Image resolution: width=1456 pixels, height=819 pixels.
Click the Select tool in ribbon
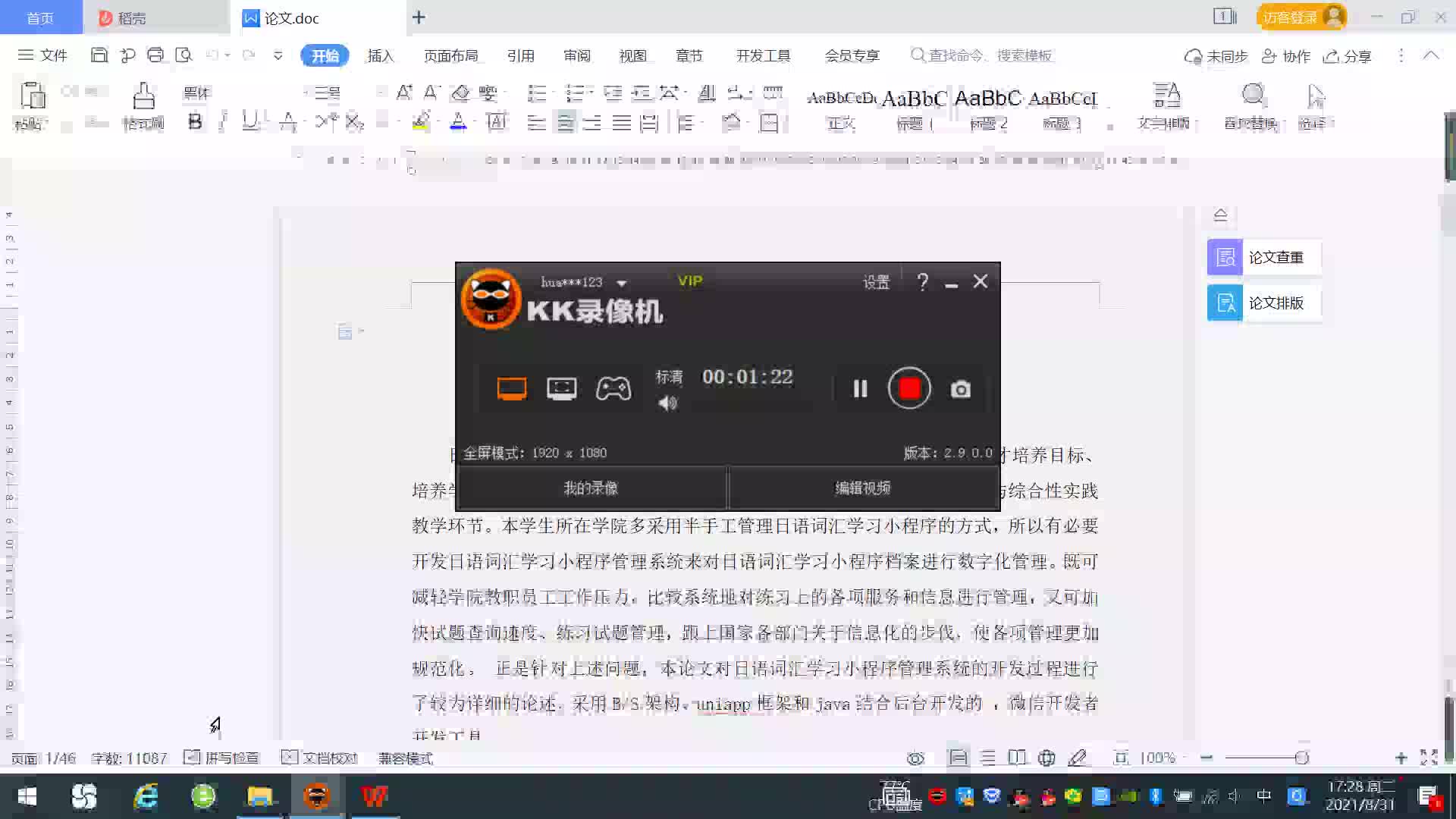tap(1314, 106)
